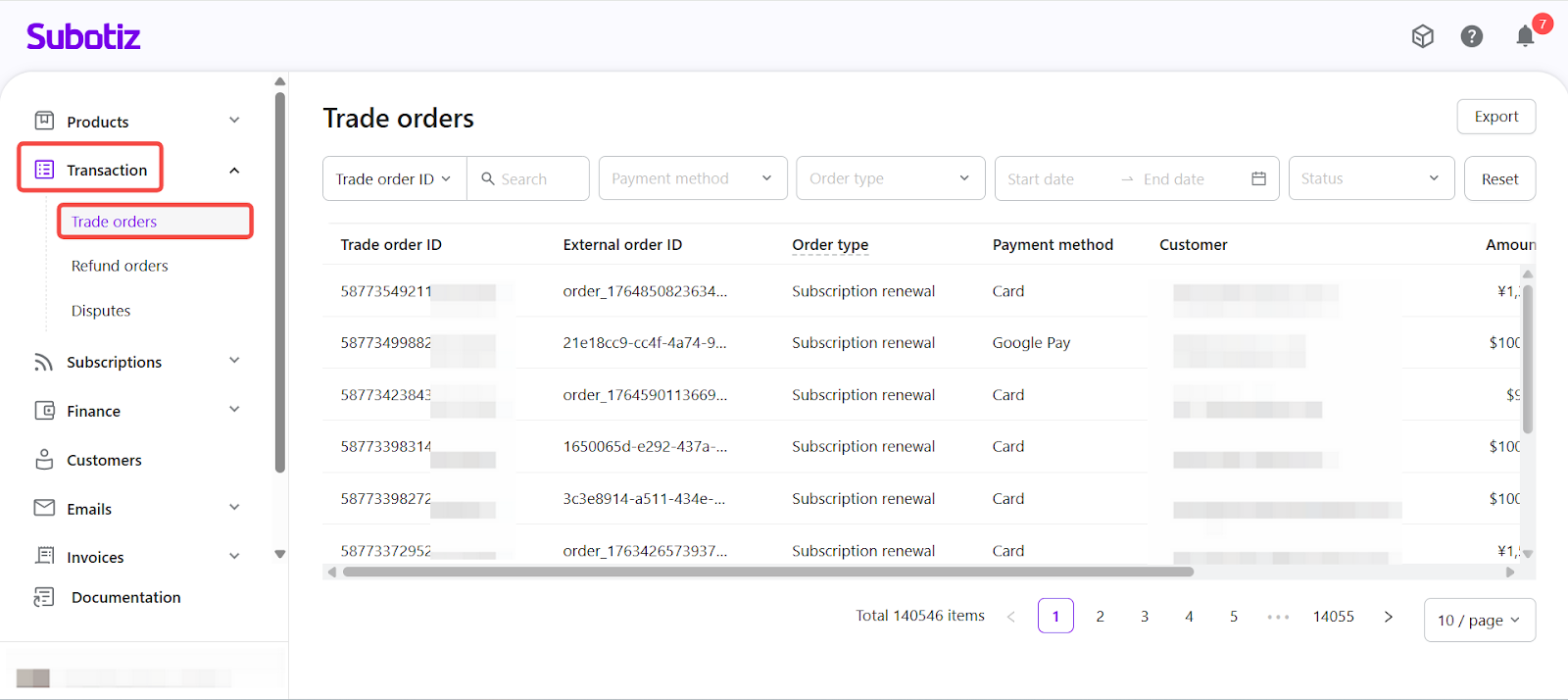Reset the filters with Reset button

tap(1499, 178)
